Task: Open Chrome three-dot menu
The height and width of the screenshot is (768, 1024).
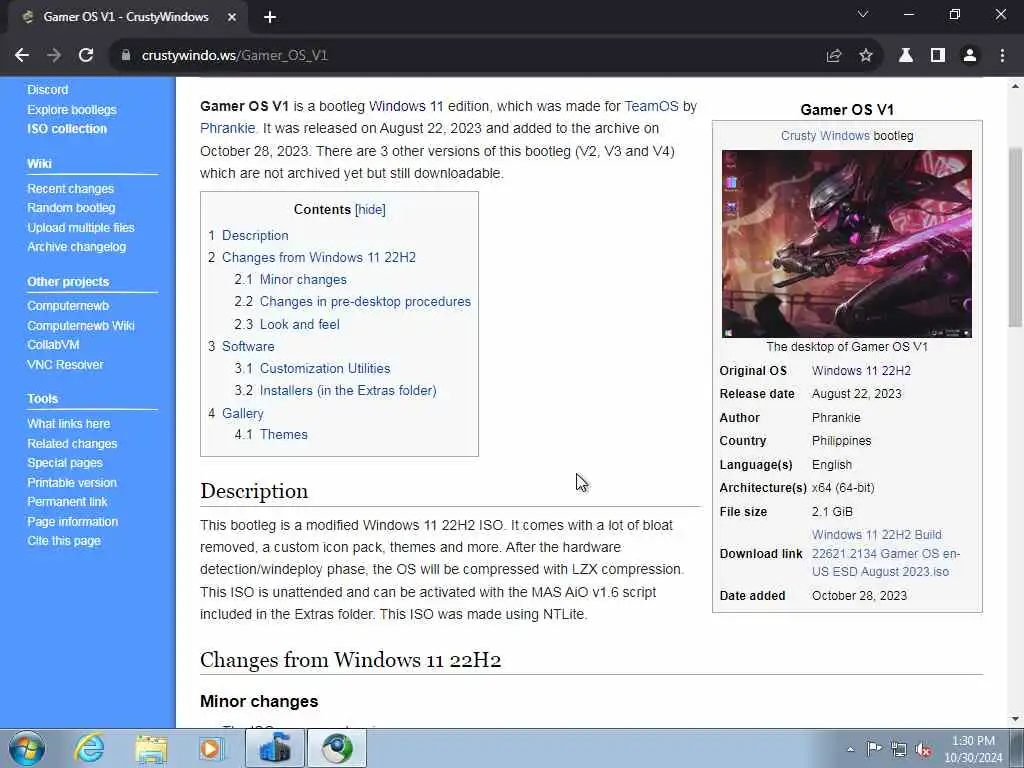Action: click(x=1002, y=56)
